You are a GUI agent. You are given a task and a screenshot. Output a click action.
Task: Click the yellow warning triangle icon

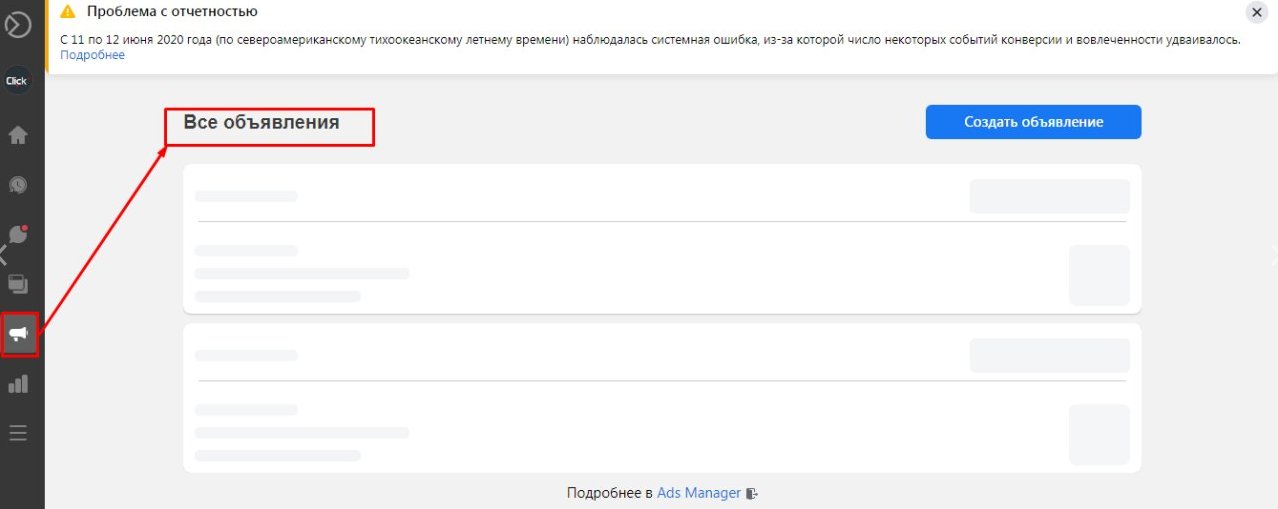(68, 12)
